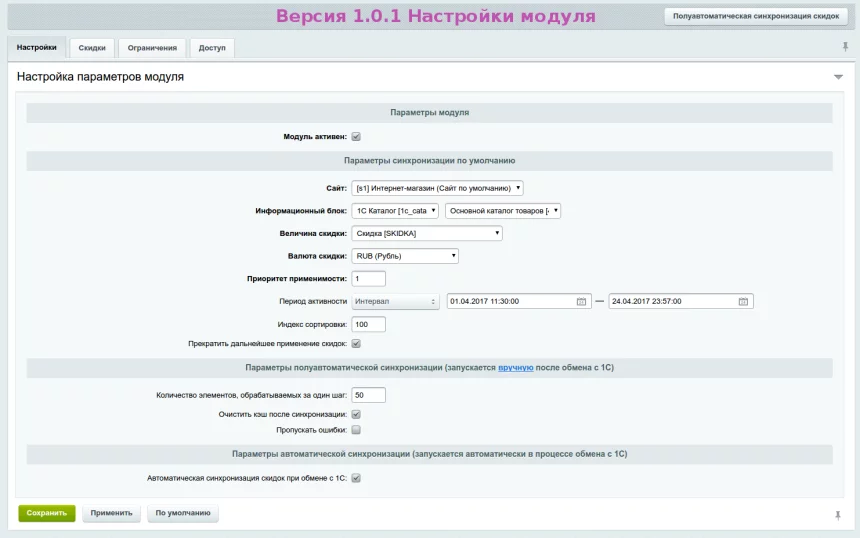Toggle 'Очистить кэш после синхронизации' checkbox
The image size is (860, 538).
(356, 414)
